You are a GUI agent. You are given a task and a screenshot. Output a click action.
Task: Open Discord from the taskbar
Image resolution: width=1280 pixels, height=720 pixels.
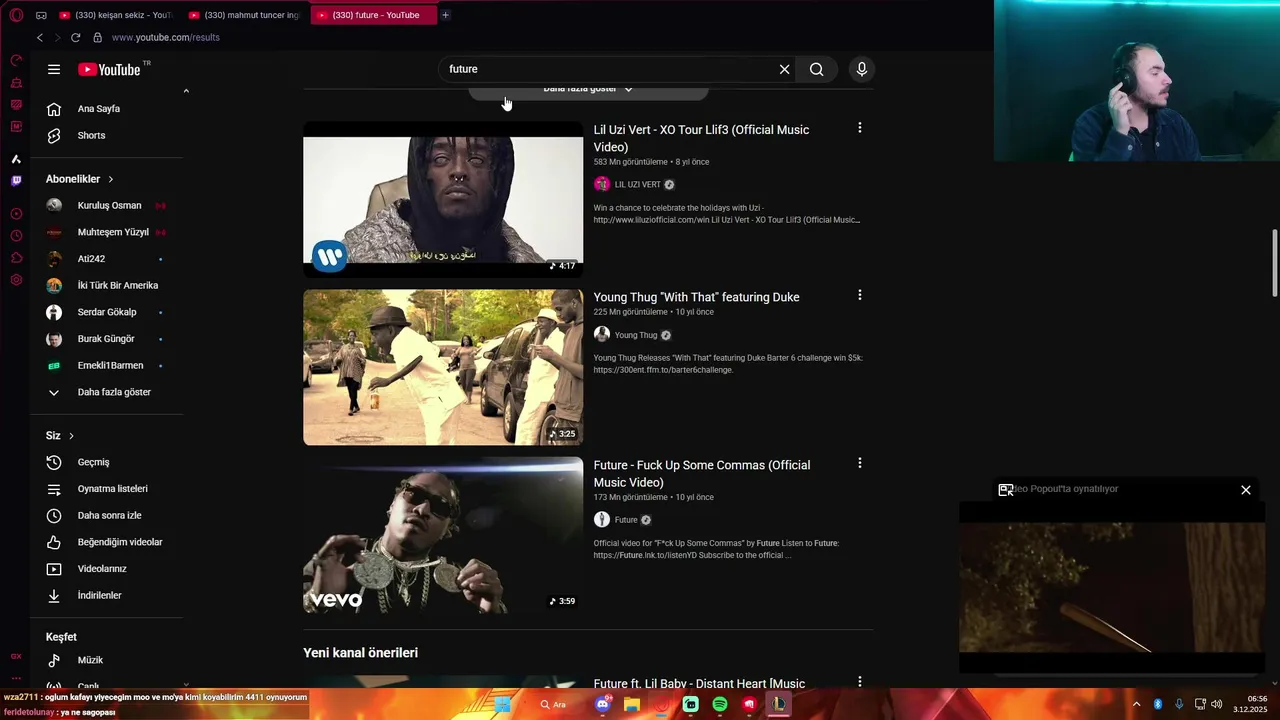tap(603, 704)
